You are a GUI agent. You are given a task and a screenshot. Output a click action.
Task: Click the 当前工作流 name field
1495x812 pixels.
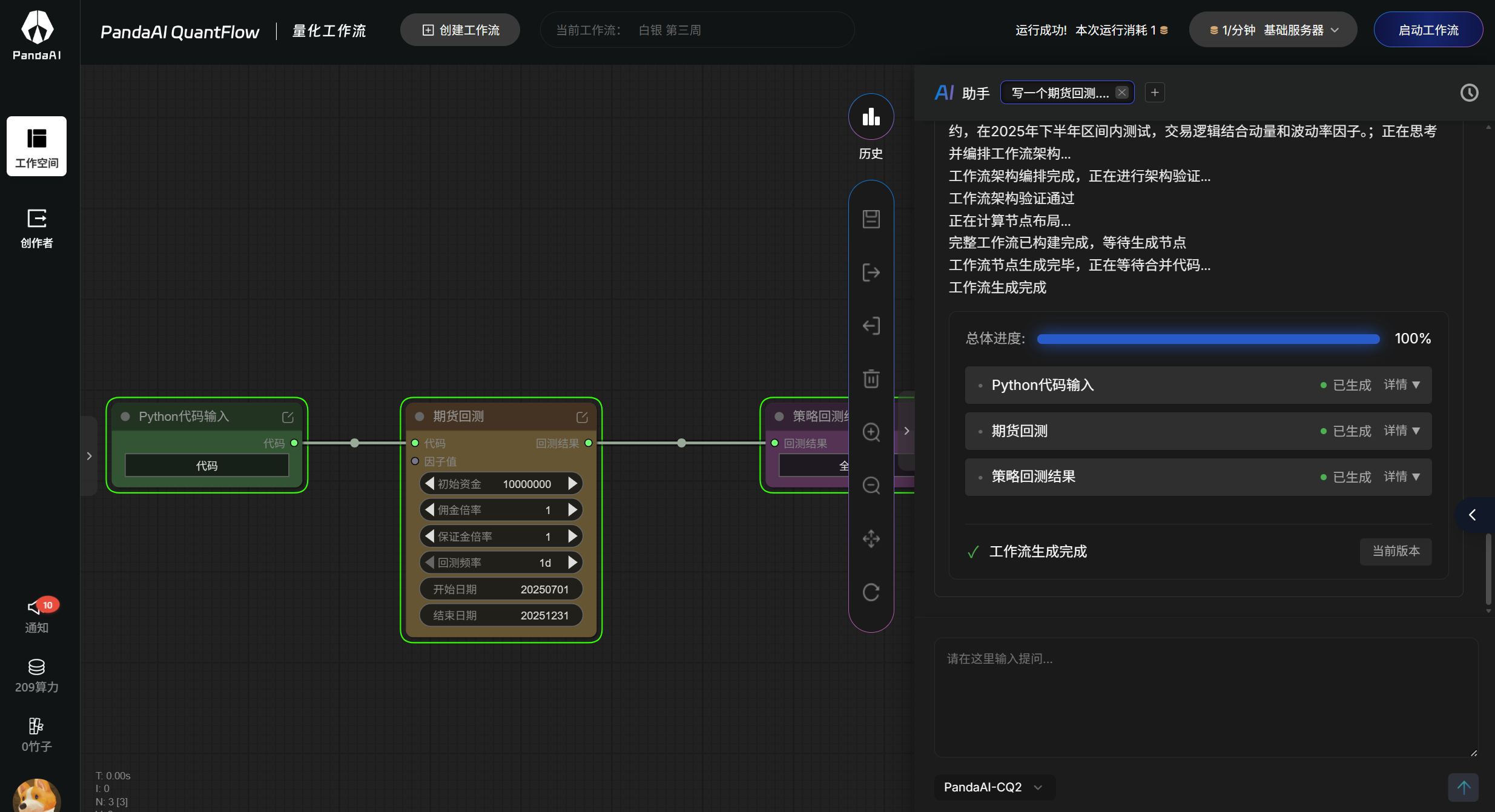click(697, 30)
